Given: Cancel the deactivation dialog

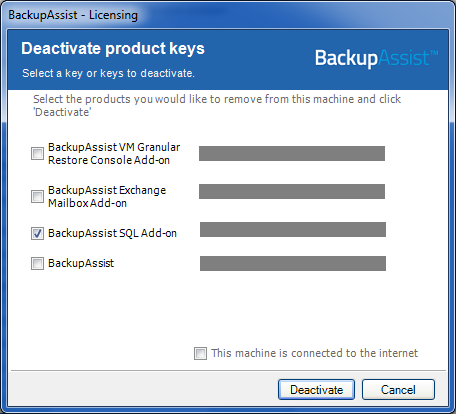Looking at the screenshot, I should [398, 389].
